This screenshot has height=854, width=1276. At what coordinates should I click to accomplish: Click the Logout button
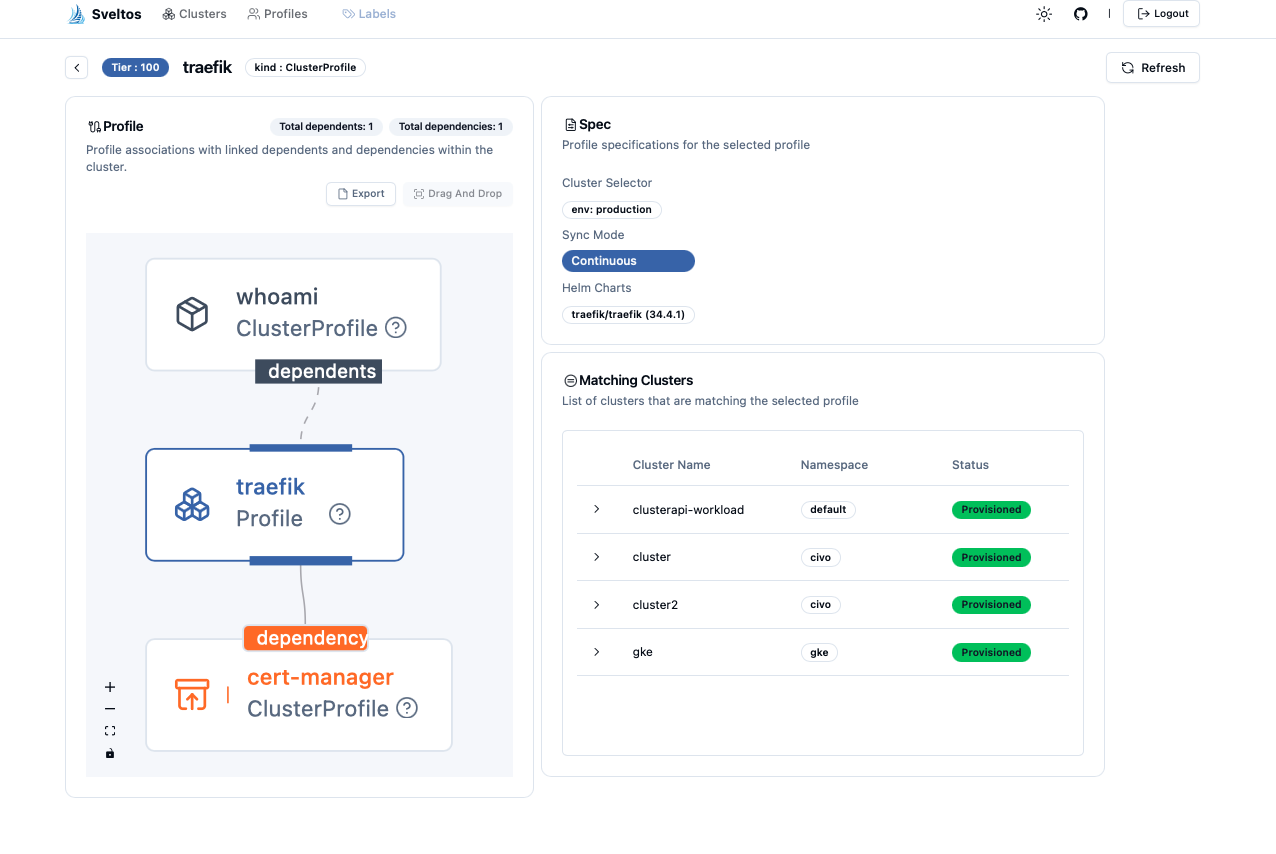coord(1161,14)
